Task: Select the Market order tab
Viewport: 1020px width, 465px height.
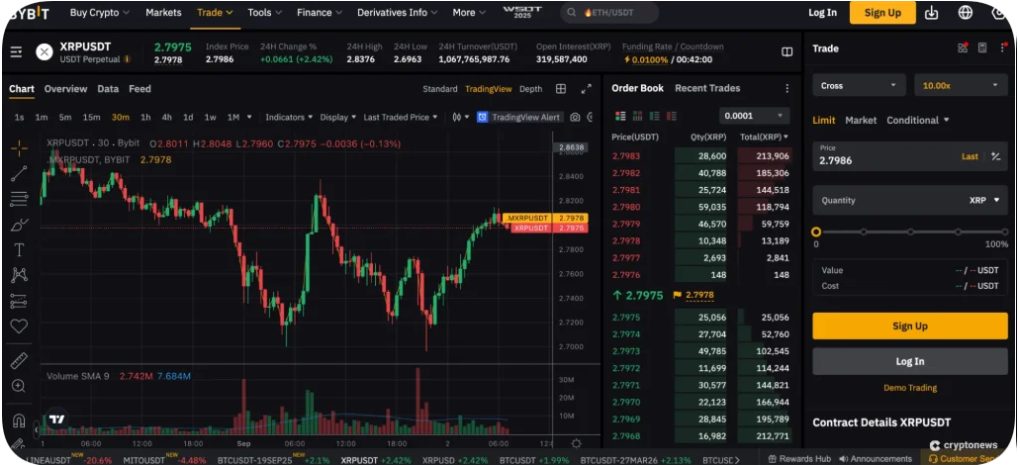Action: [x=861, y=120]
